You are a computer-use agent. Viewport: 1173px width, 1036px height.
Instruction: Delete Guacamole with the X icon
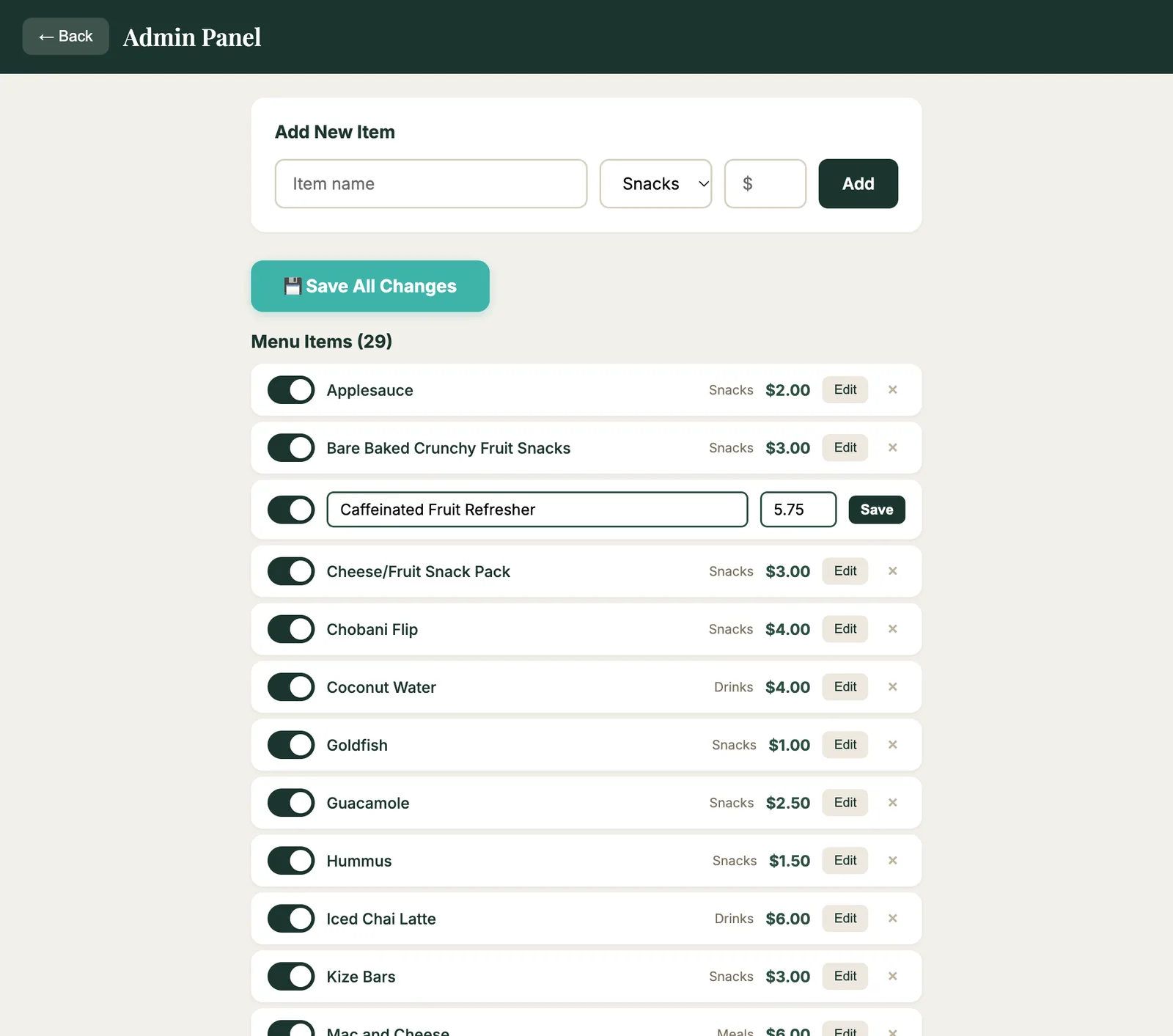[892, 803]
